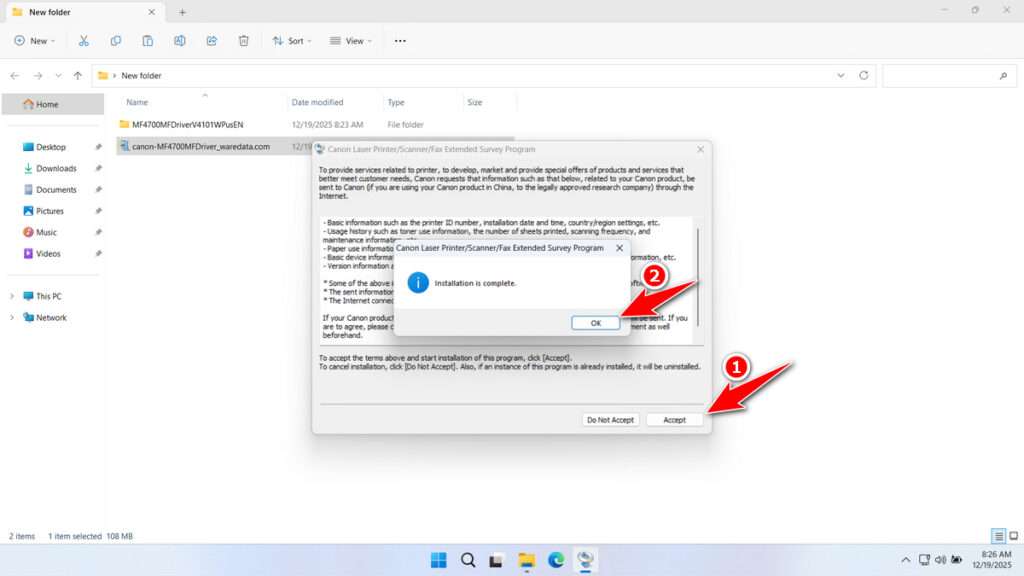Click the Rename icon in toolbar
The width and height of the screenshot is (1024, 576).
click(180, 41)
